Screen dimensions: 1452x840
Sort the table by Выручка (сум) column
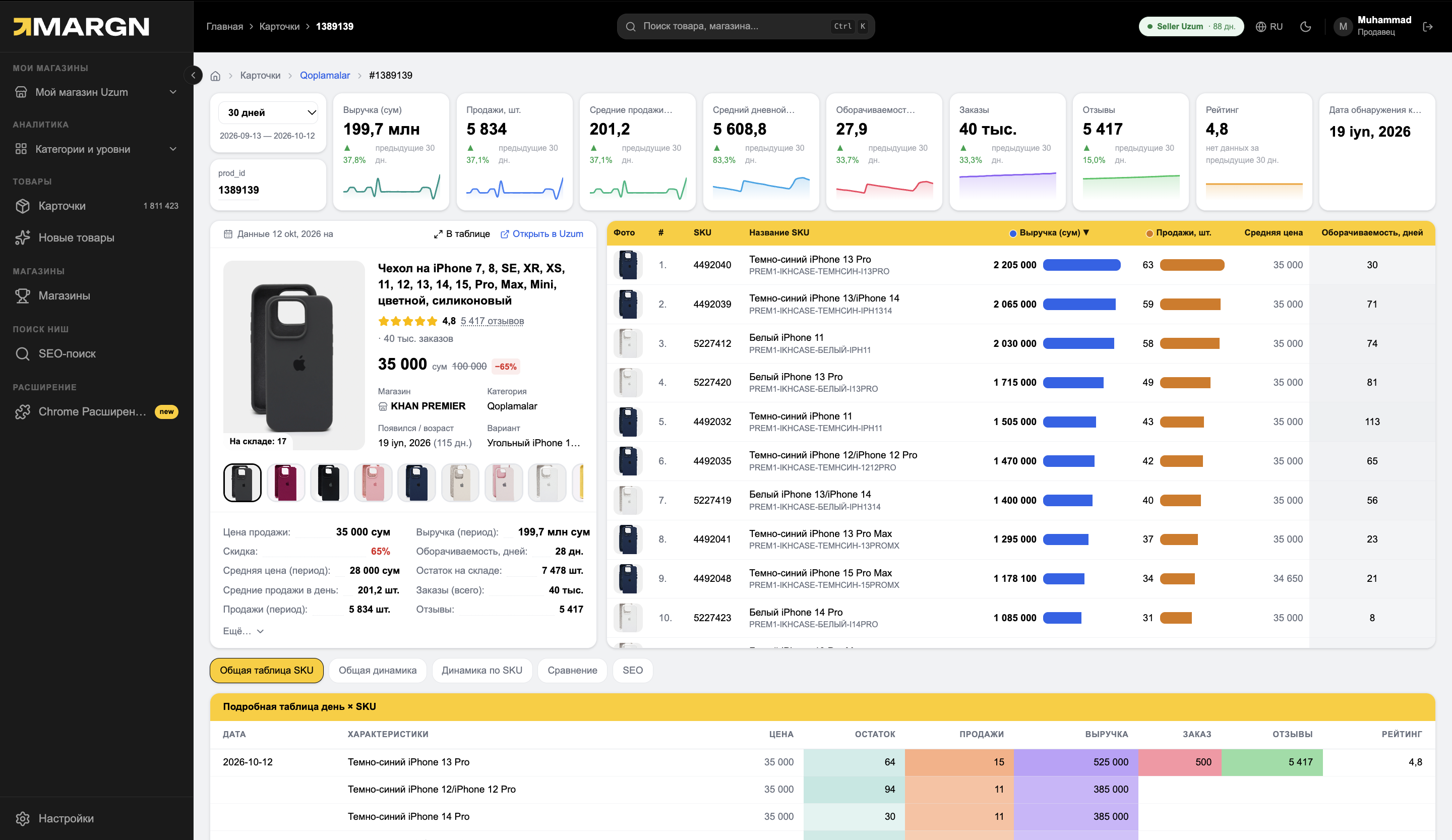click(x=1049, y=233)
